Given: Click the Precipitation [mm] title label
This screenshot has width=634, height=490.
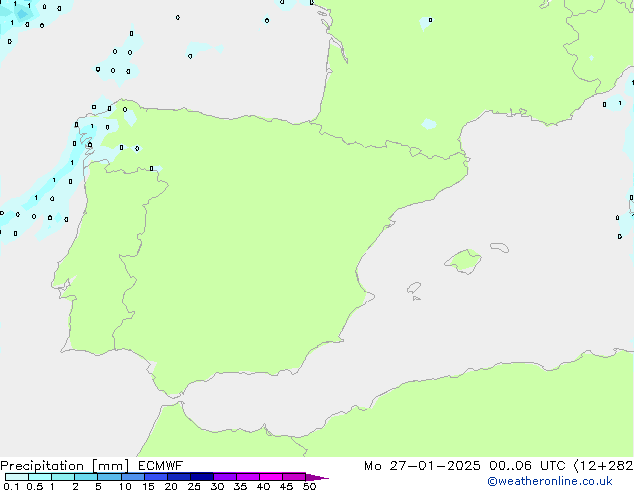Looking at the screenshot, I should (61, 466).
